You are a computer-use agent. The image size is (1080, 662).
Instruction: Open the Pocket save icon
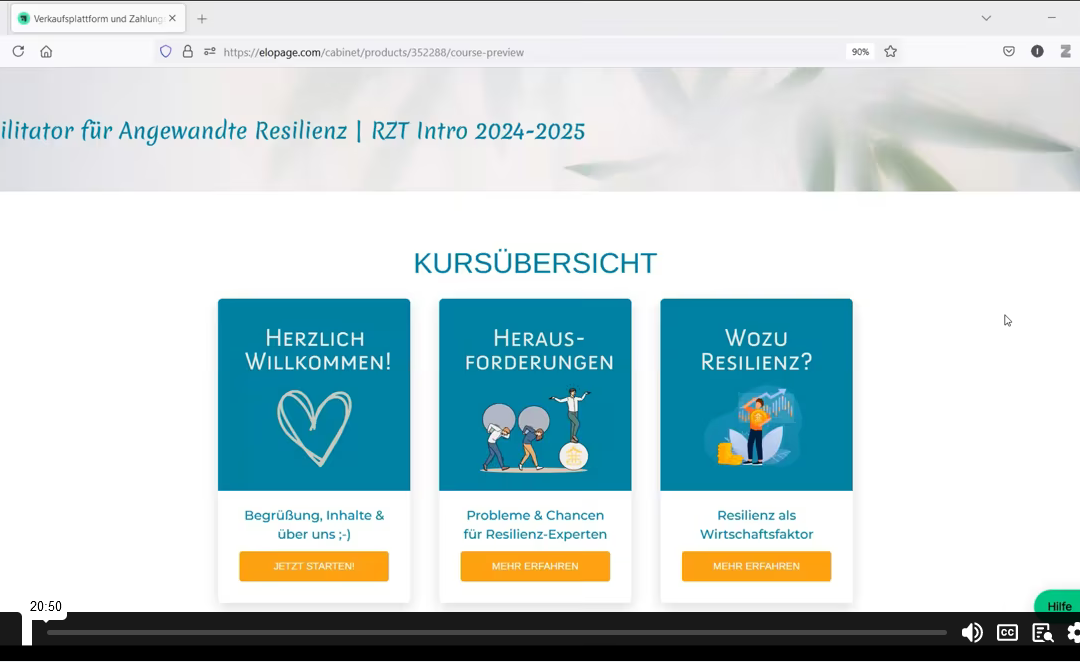coord(1009,52)
